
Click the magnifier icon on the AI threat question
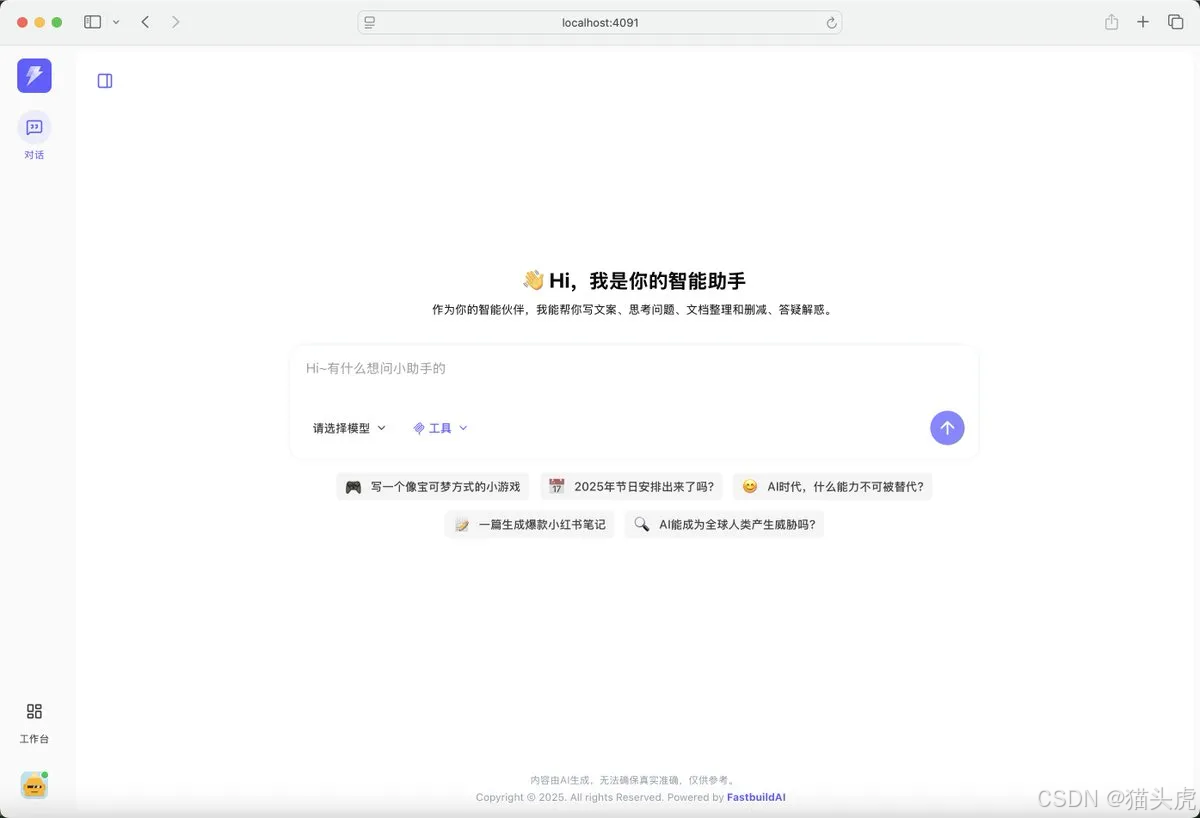tap(641, 524)
